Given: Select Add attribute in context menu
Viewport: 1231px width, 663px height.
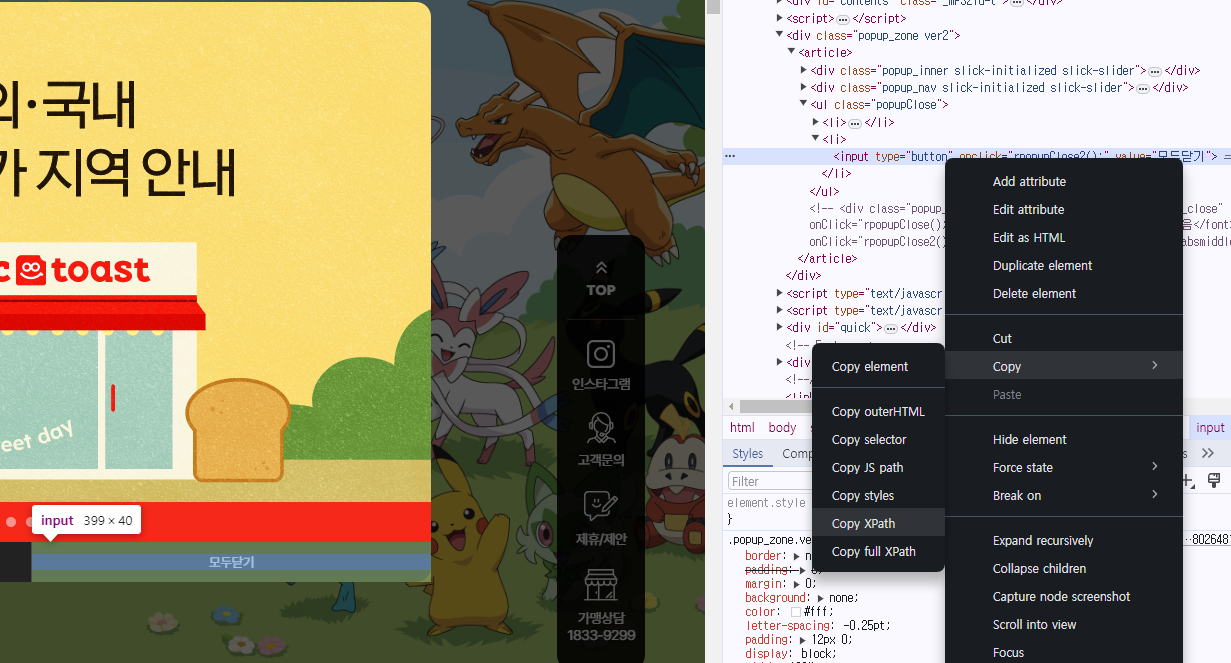Looking at the screenshot, I should point(1064,181).
